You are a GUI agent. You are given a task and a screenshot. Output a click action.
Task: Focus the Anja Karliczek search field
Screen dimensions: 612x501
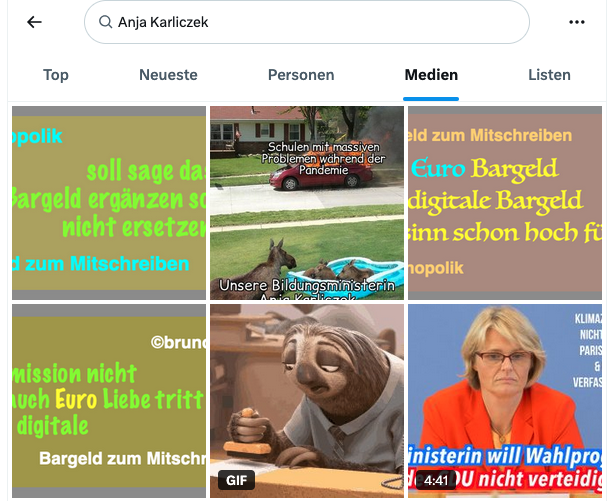tap(307, 22)
